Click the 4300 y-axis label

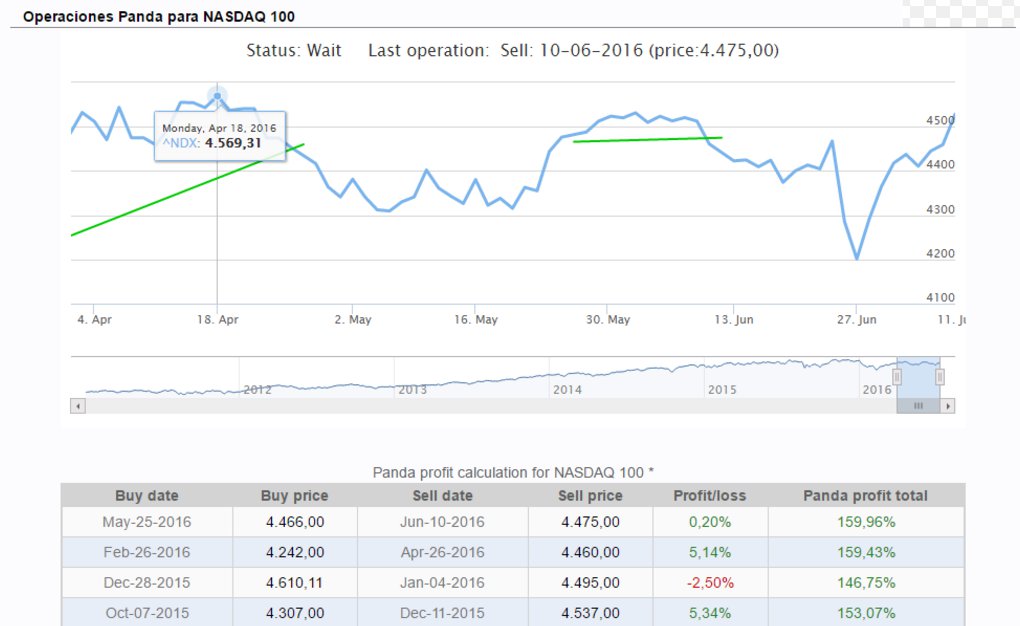click(x=940, y=210)
